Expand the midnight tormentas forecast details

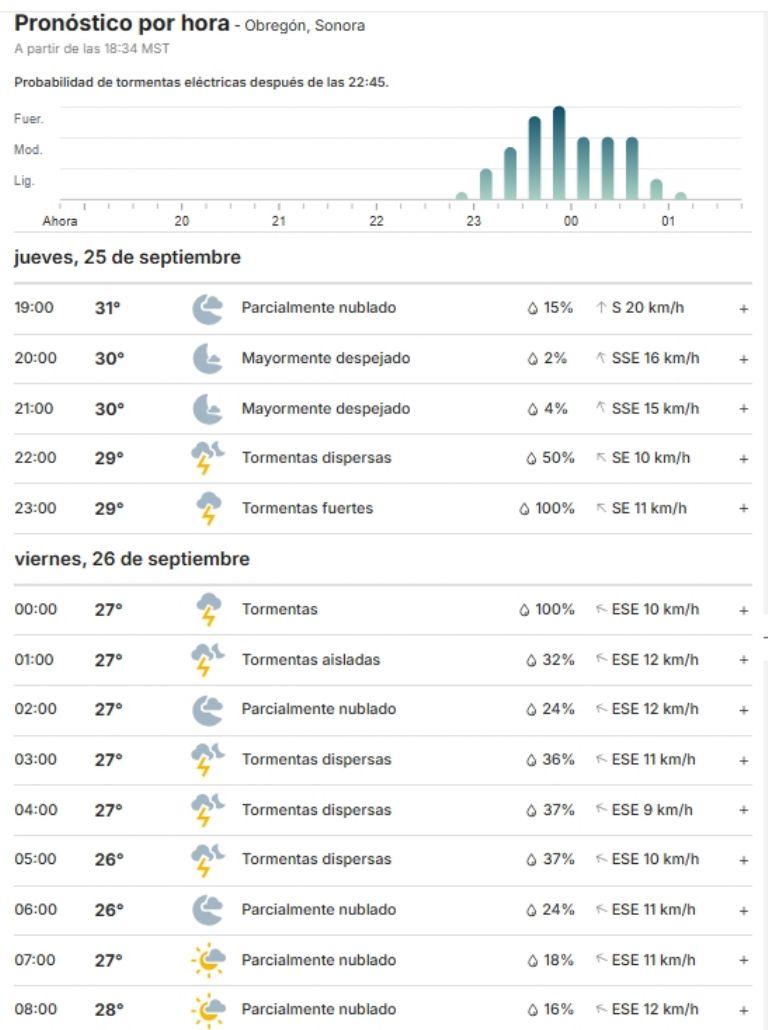pyautogui.click(x=742, y=608)
